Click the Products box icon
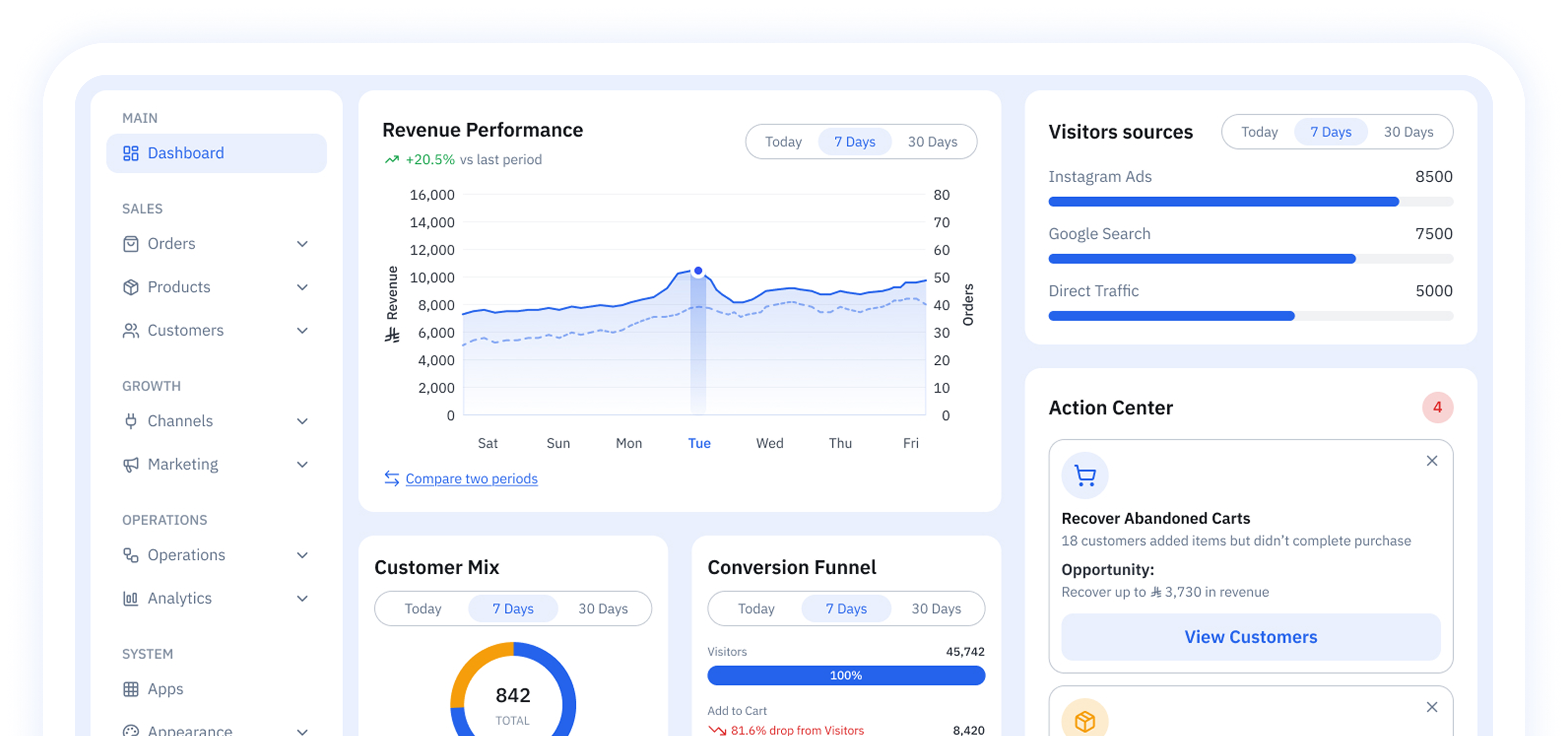The width and height of the screenshot is (1568, 736). click(130, 287)
